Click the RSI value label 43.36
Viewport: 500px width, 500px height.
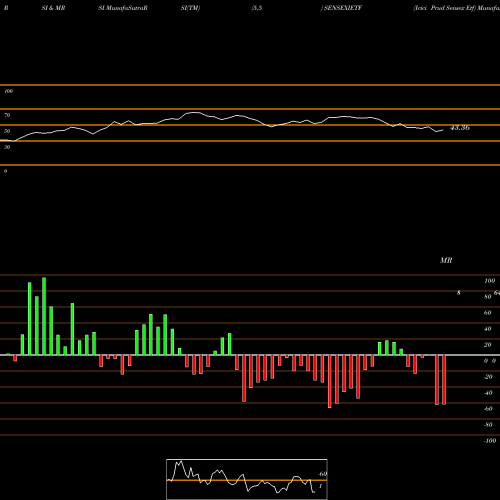click(x=460, y=128)
